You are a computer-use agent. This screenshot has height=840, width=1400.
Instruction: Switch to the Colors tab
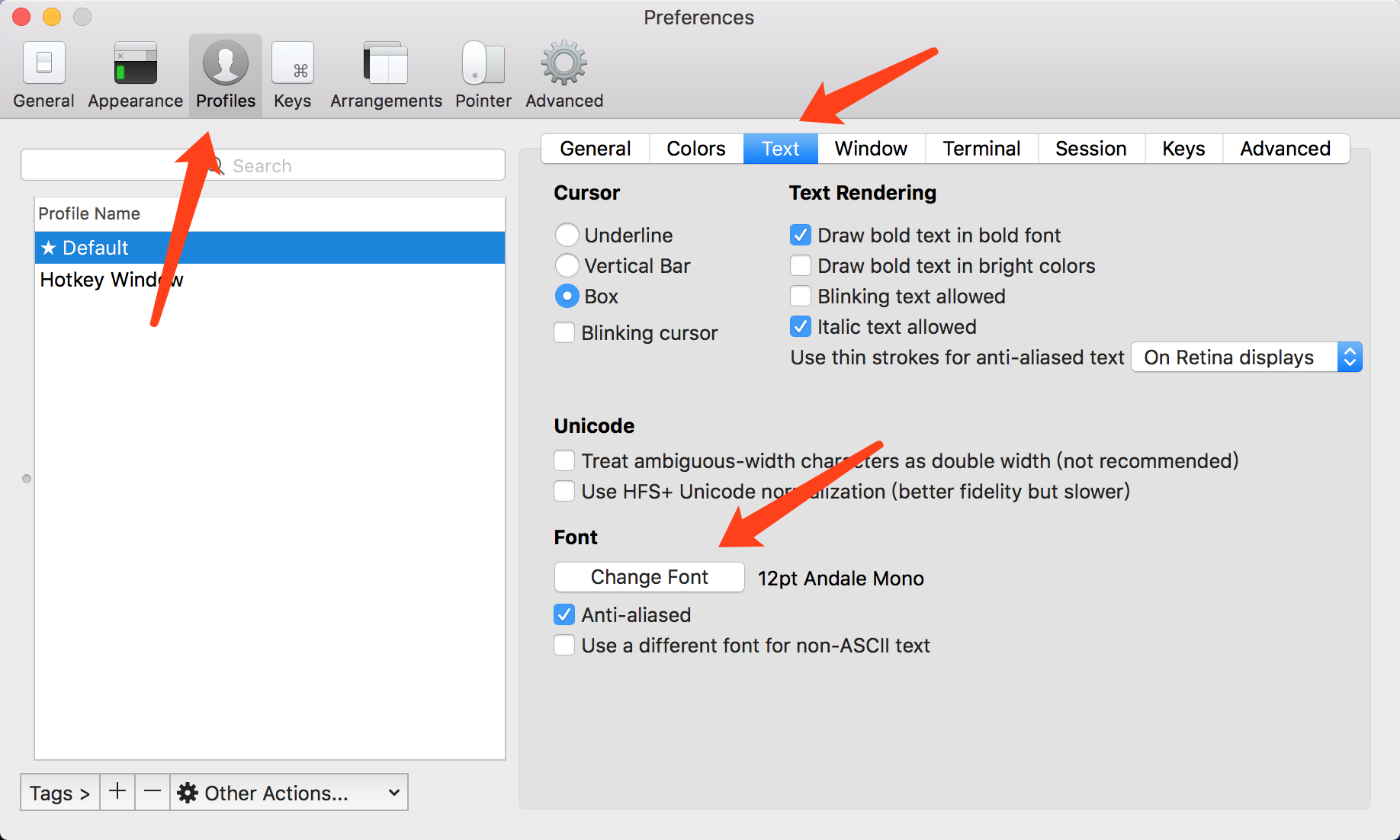click(x=695, y=149)
